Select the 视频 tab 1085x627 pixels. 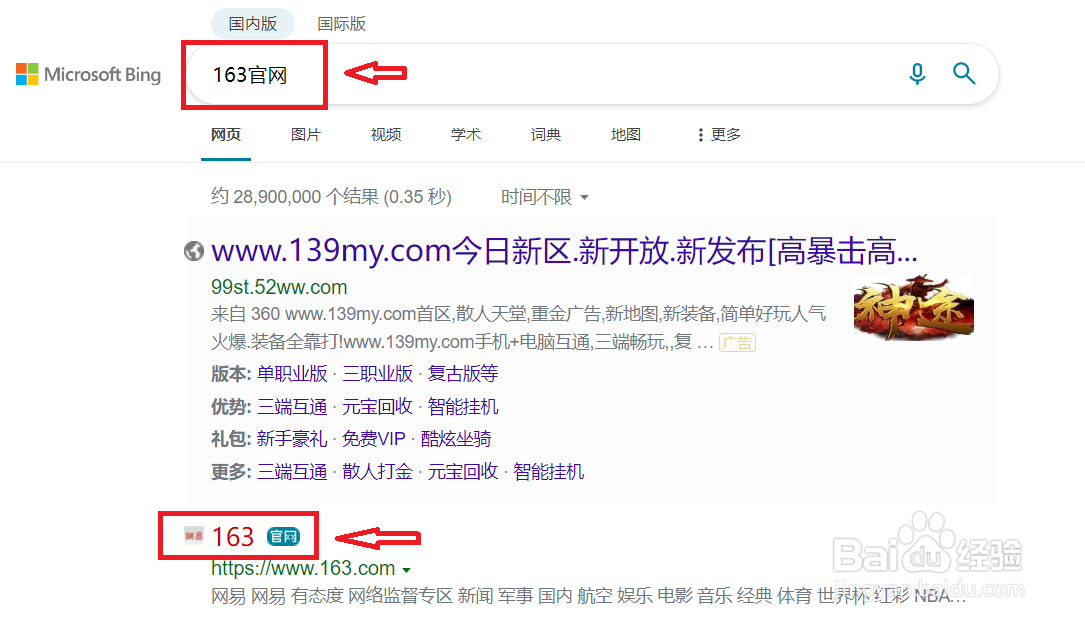386,134
